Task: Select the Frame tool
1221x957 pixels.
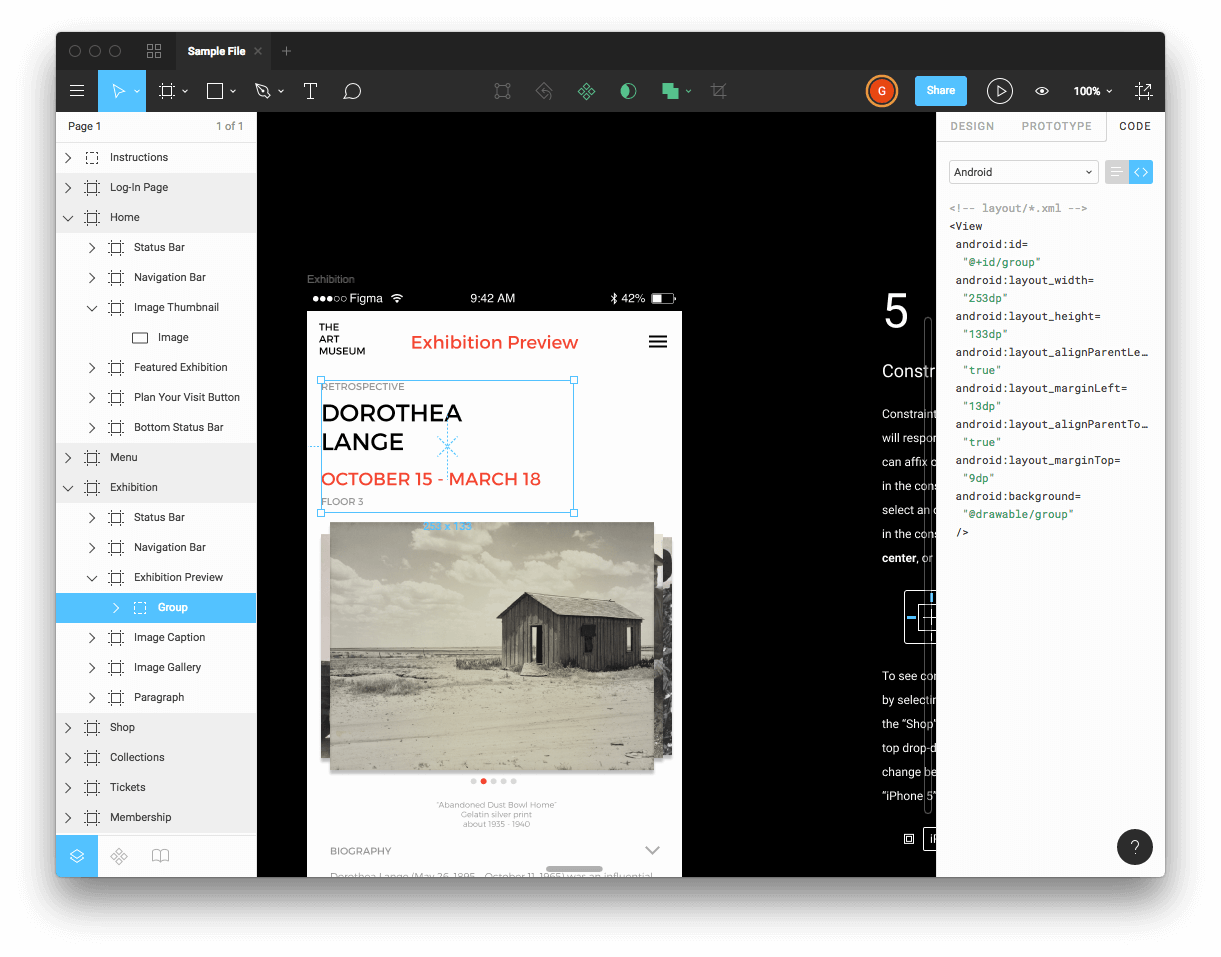Action: click(x=167, y=91)
